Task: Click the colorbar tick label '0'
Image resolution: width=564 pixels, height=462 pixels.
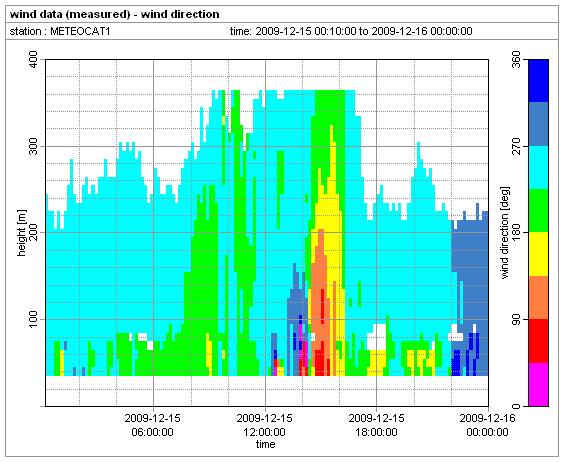Action: tap(517, 406)
